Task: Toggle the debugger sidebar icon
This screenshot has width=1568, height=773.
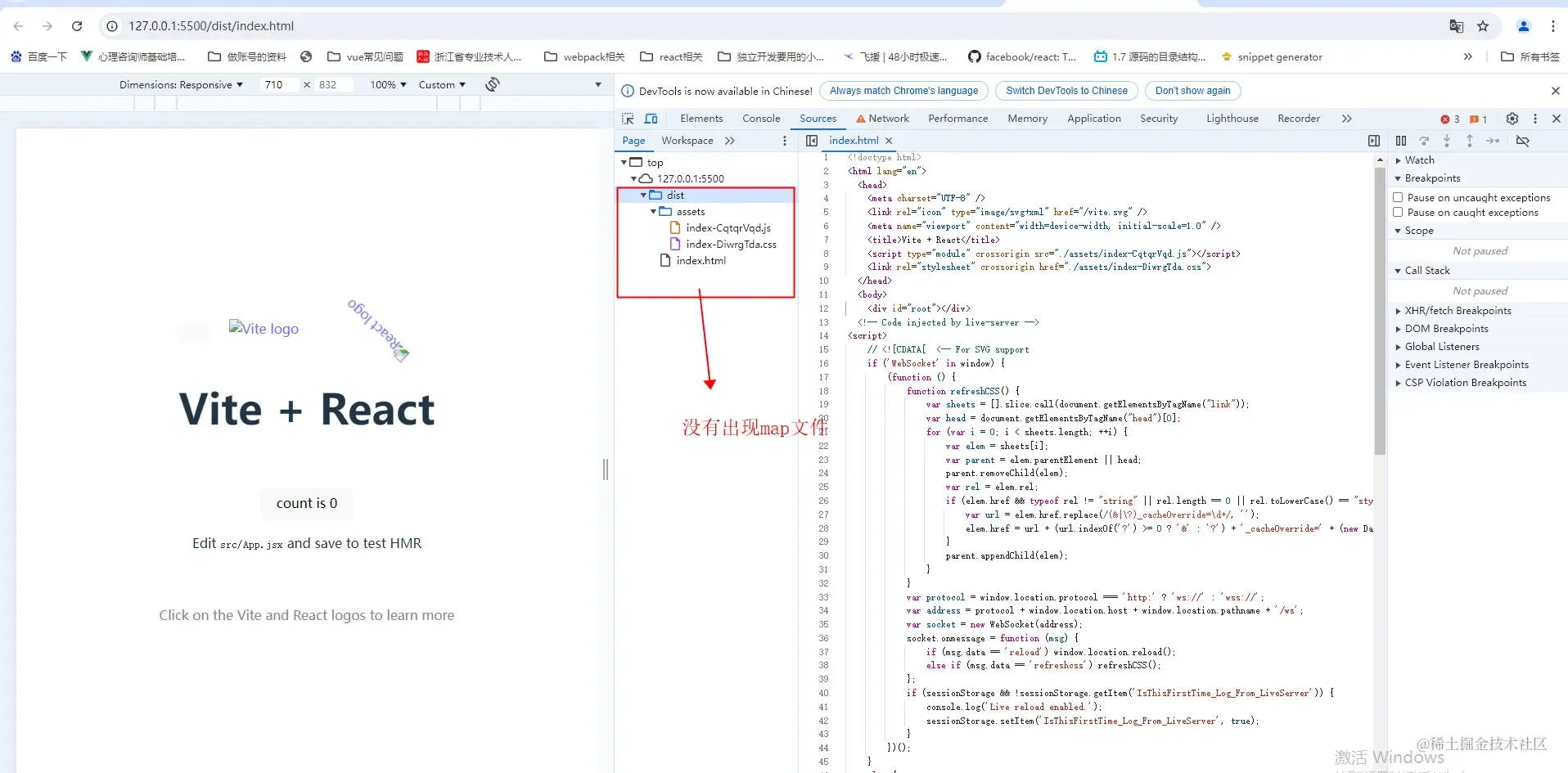Action: [x=1374, y=141]
